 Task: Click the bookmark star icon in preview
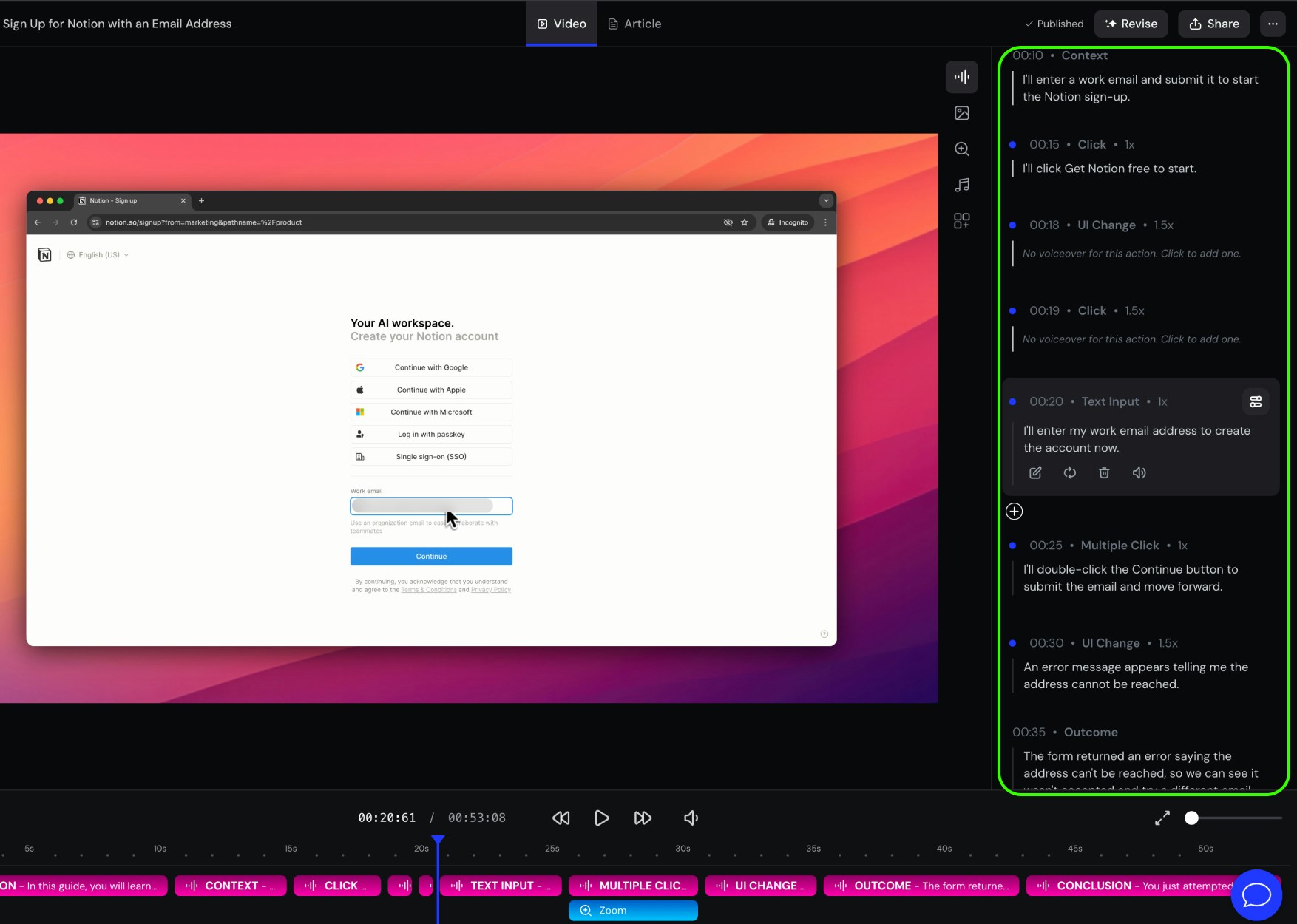click(x=745, y=222)
